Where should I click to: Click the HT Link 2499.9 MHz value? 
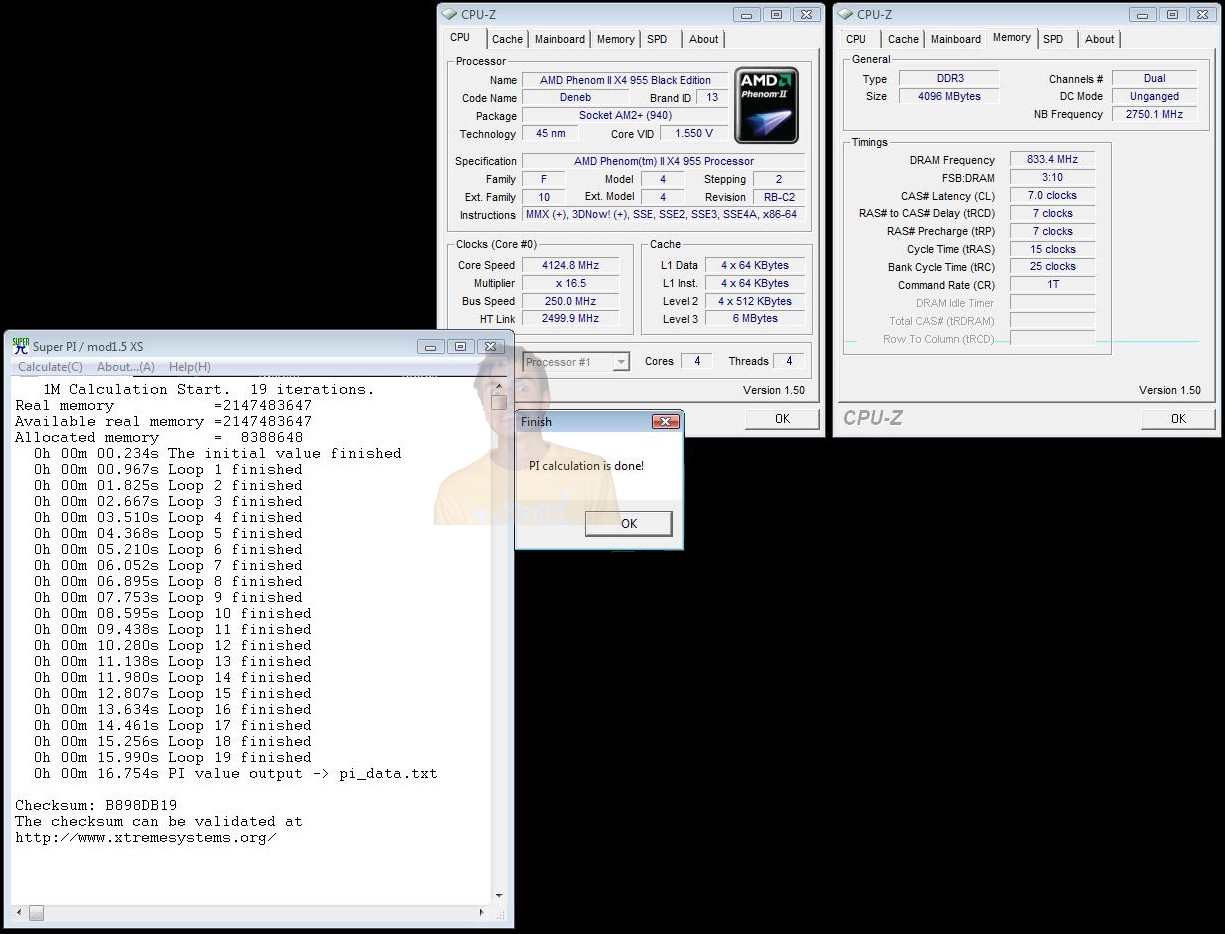570,319
